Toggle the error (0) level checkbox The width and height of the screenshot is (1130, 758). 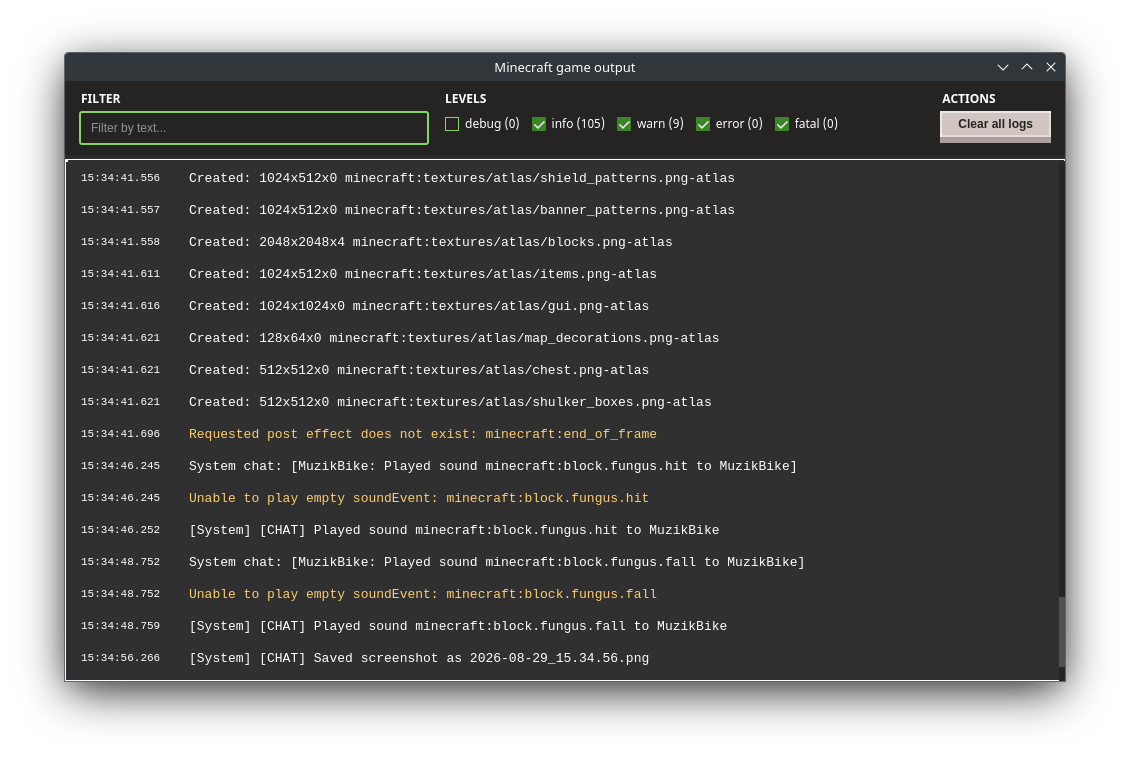tap(703, 124)
